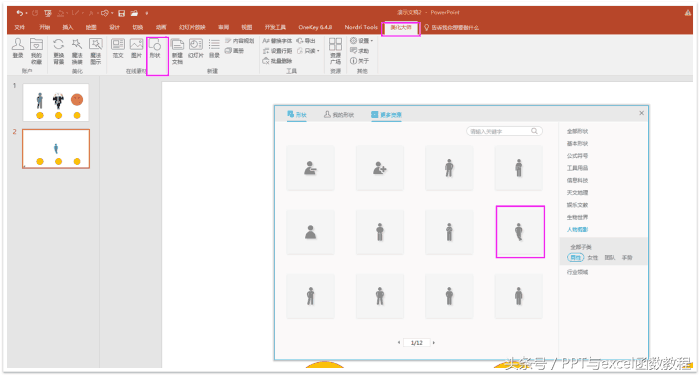700x376 pixels.
Task: Open the 只读 read-only dropdown
Action: [308, 50]
